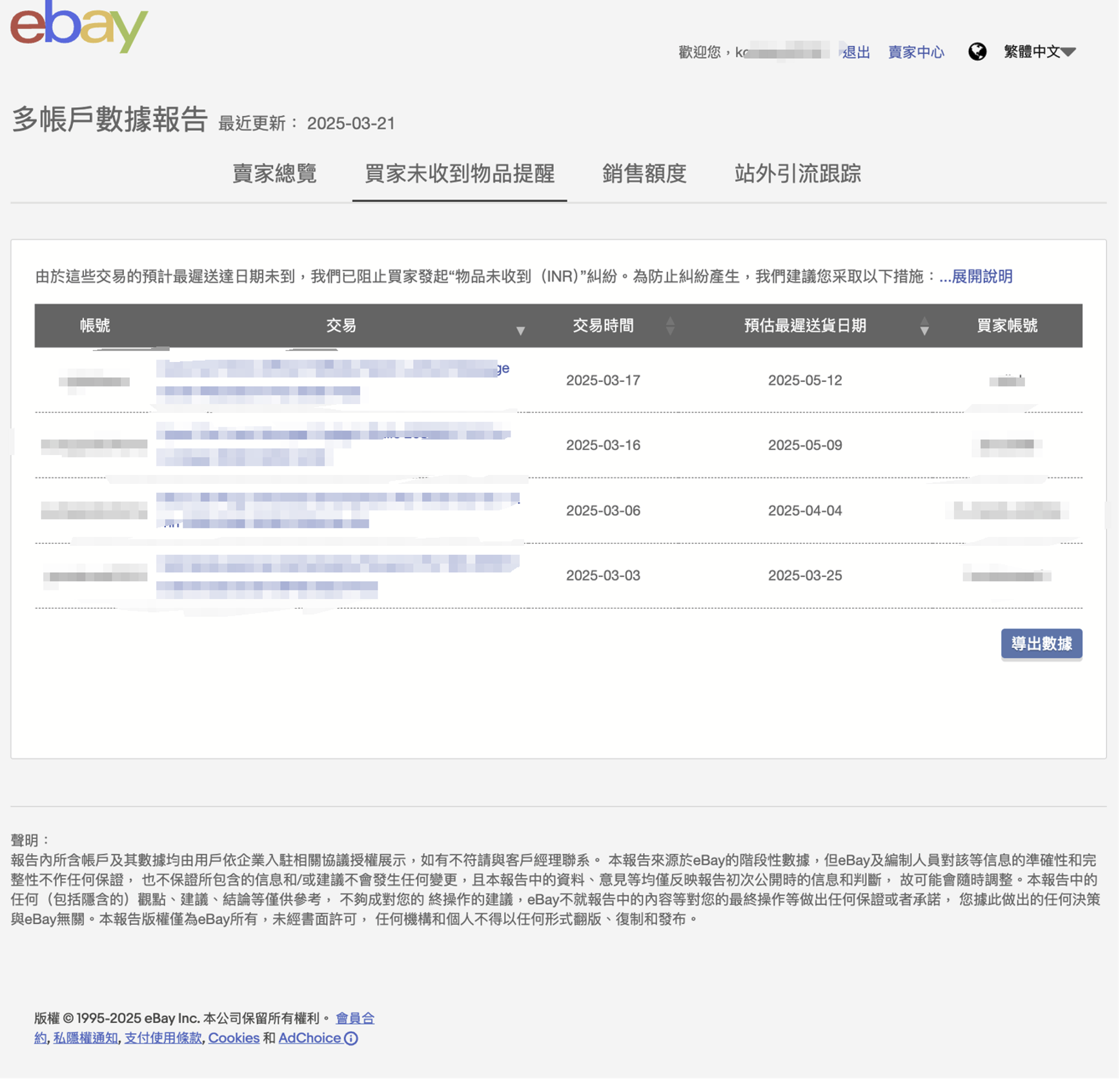Open the 賣家中心 link
The width and height of the screenshot is (1120, 1079).
915,52
